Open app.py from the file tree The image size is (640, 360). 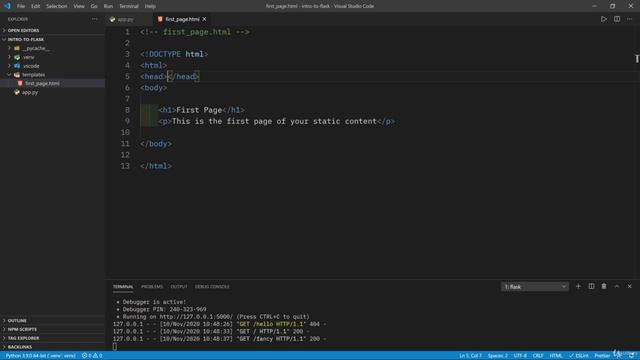click(30, 92)
